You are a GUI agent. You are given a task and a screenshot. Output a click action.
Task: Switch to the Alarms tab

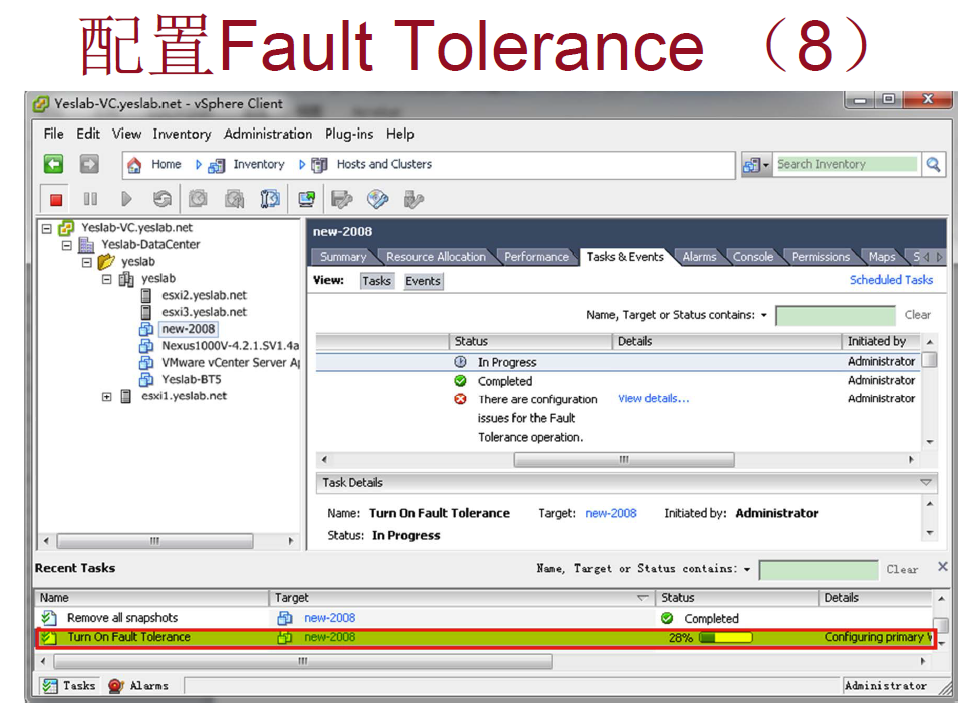tap(699, 257)
